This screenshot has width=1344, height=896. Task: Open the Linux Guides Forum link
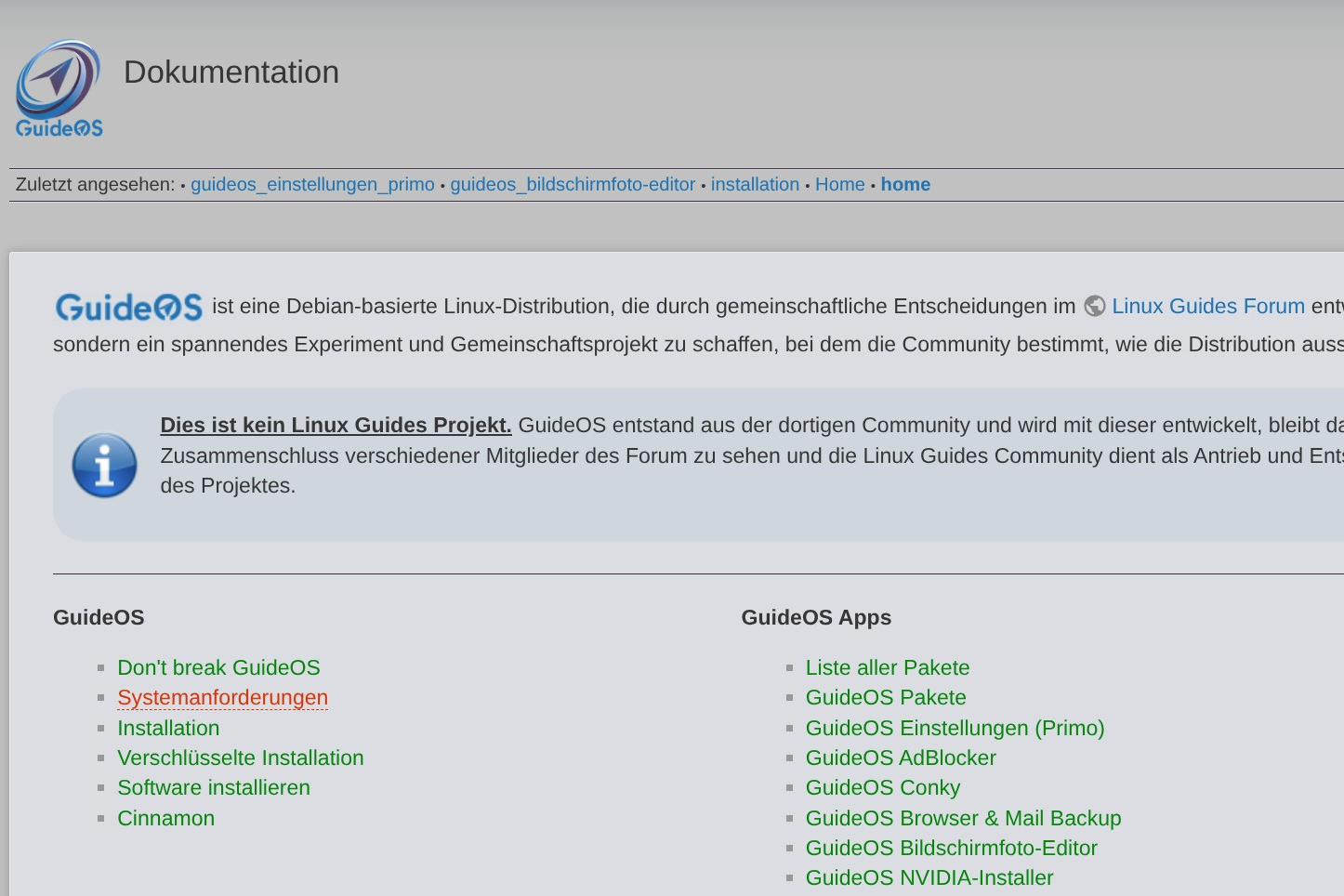[1208, 306]
